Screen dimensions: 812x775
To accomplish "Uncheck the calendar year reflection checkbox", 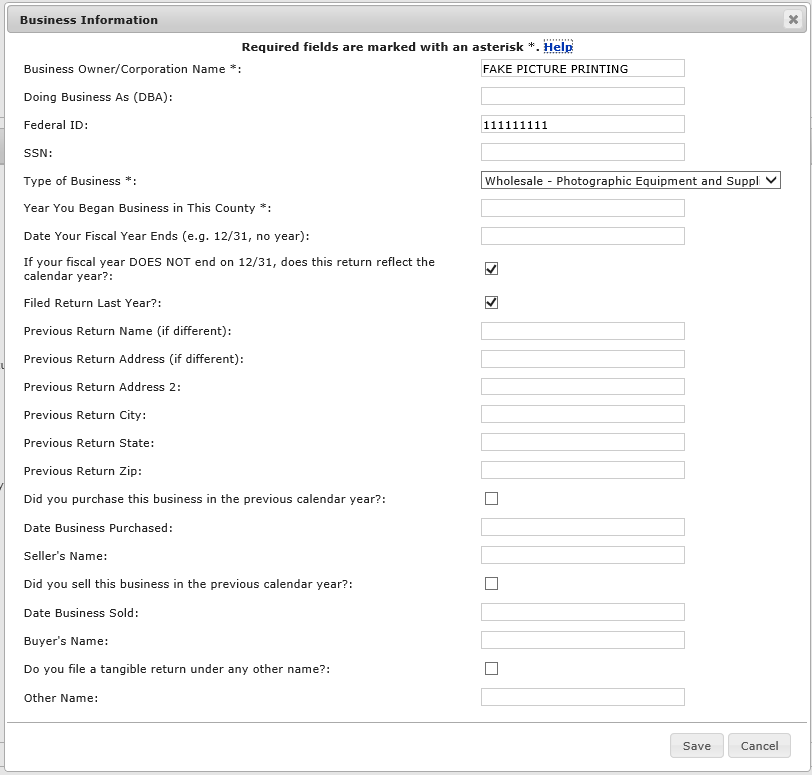I will coord(491,269).
